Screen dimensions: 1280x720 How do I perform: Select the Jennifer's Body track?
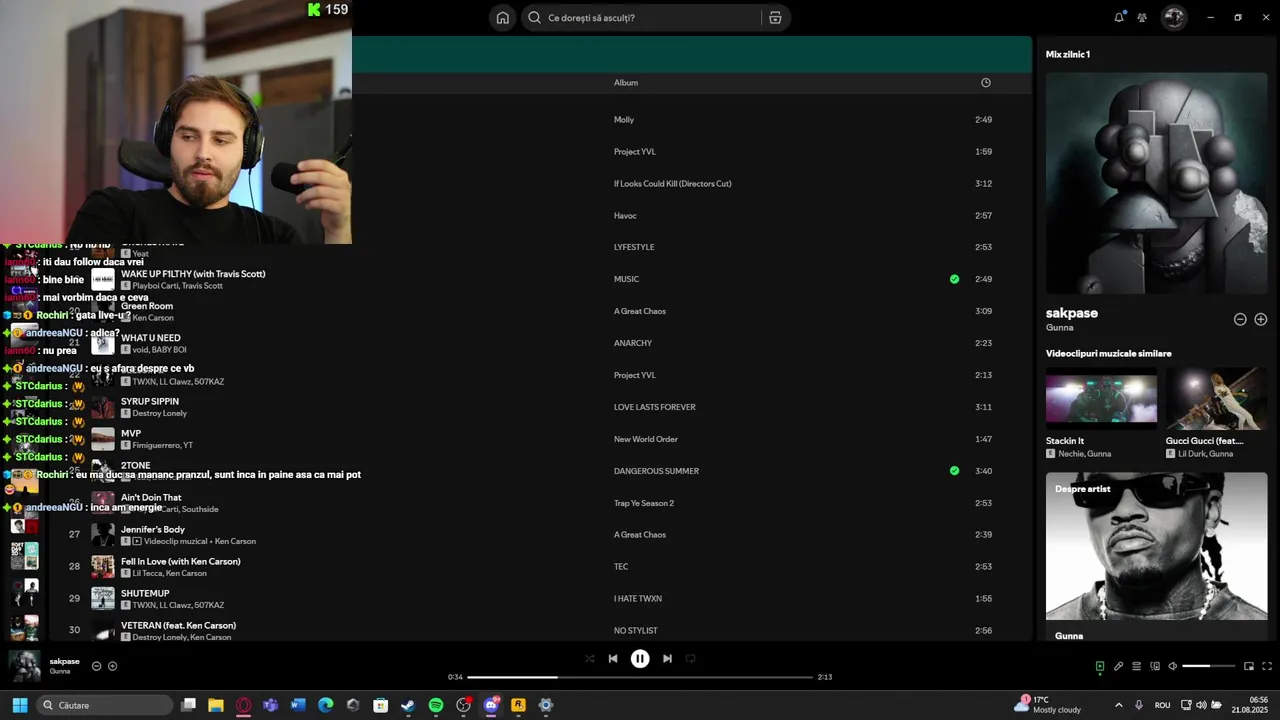540,535
